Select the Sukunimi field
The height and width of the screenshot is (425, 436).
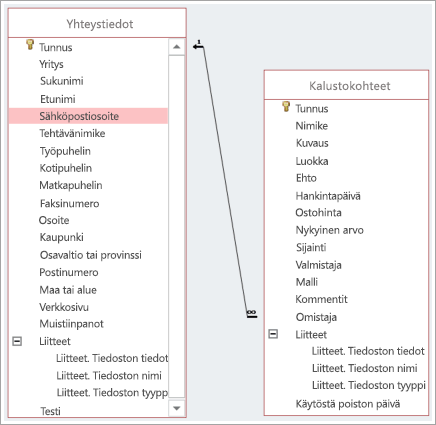click(62, 81)
